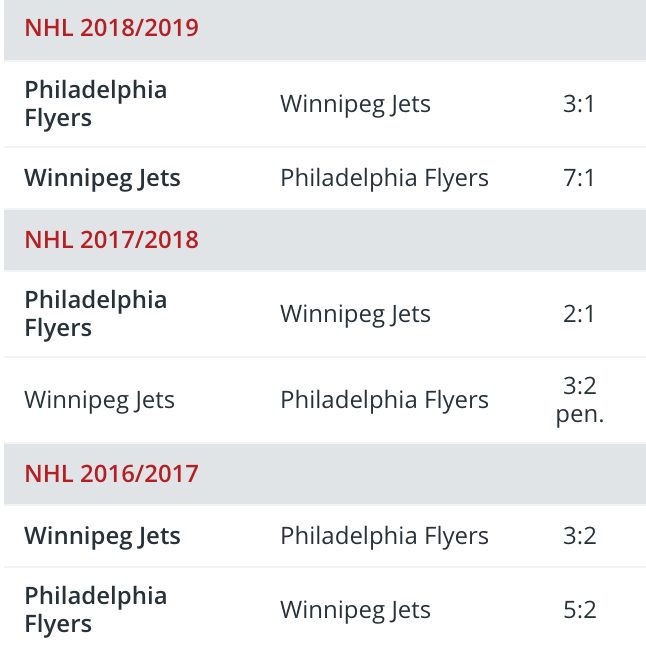Viewport: 646px width, 652px height.
Task: Open Winnipeg Jets in the 5:2 match row
Action: tap(355, 610)
